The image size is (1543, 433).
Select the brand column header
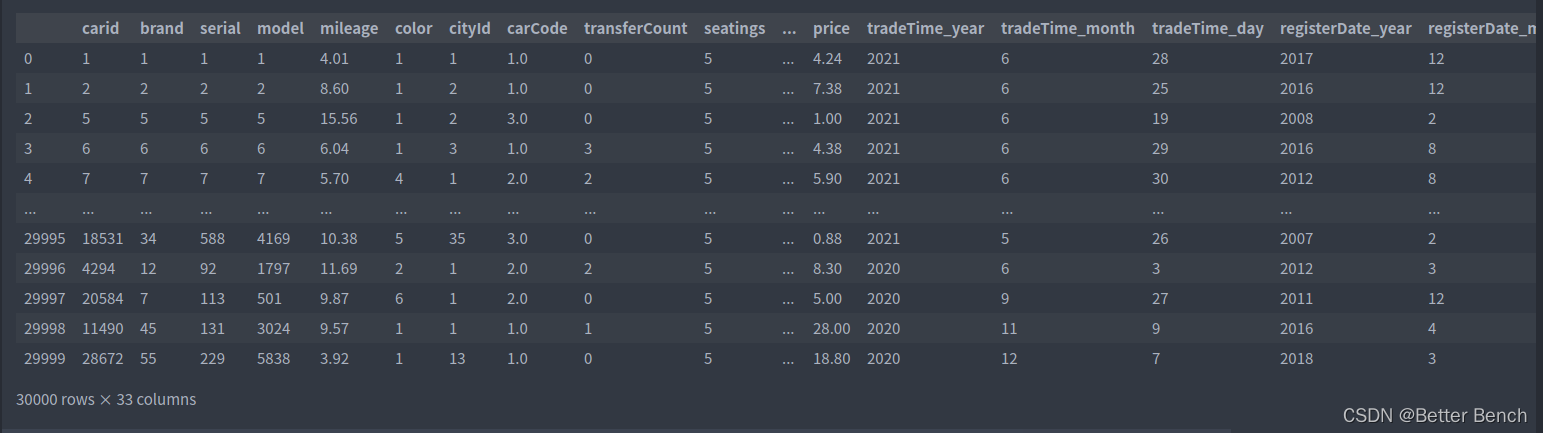click(x=162, y=28)
